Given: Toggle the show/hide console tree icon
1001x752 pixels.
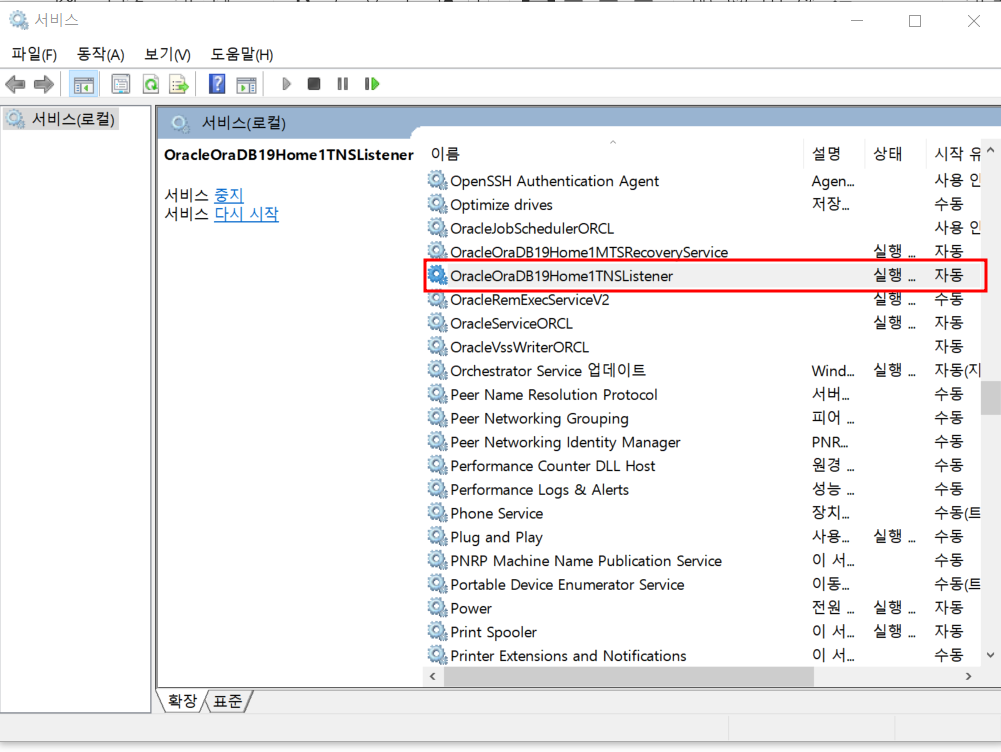Looking at the screenshot, I should click(x=84, y=84).
